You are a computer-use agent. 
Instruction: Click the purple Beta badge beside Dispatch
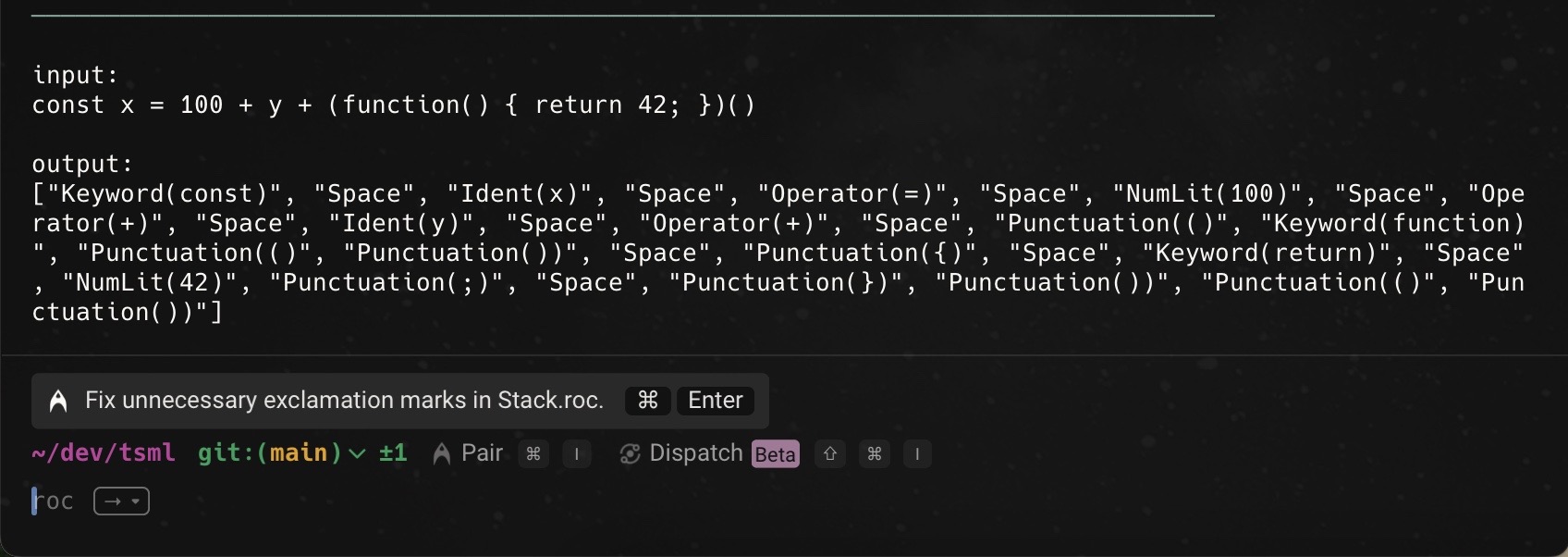(776, 454)
